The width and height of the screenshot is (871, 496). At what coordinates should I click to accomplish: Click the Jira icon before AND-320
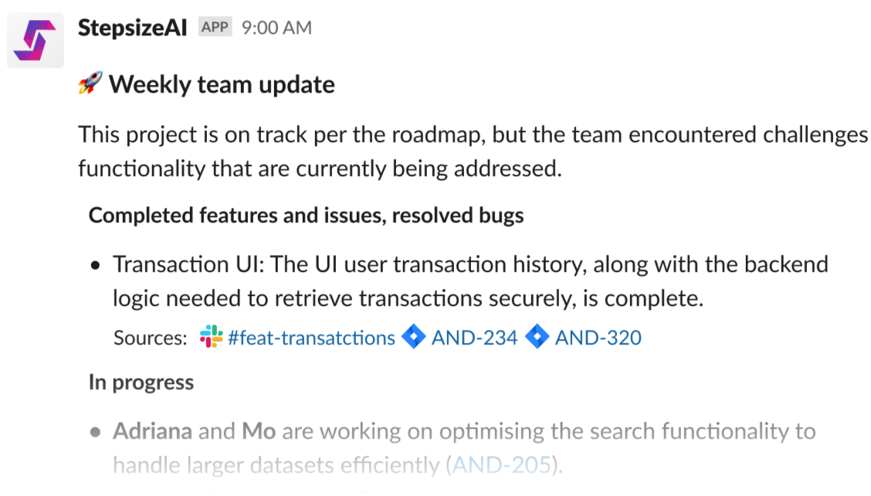pos(537,337)
